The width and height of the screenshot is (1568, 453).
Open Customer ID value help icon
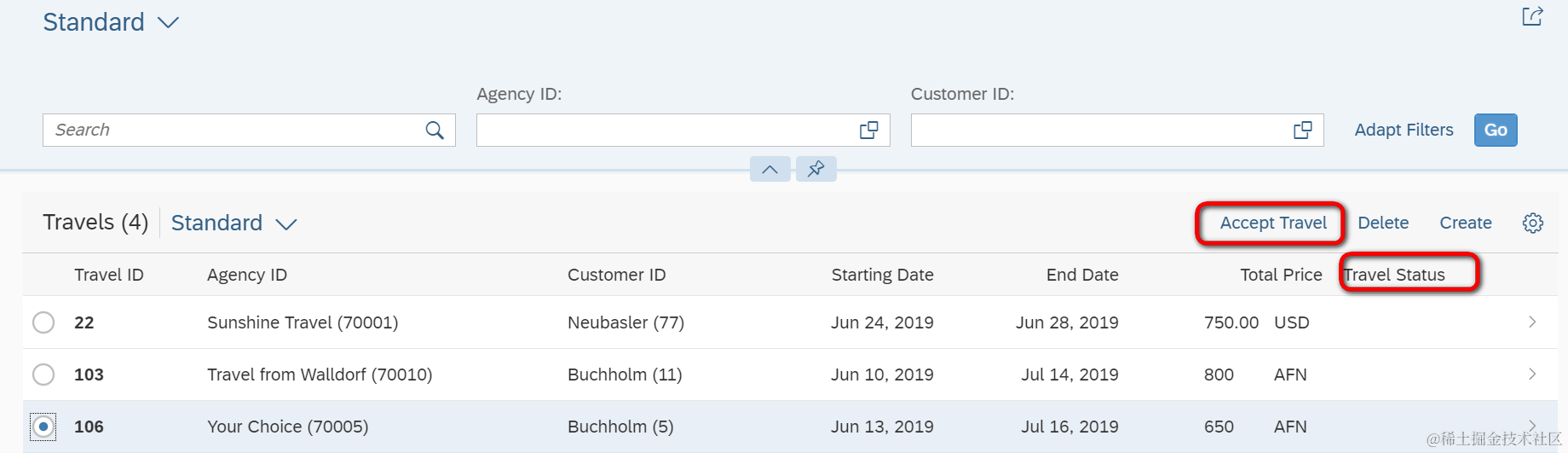(x=1302, y=131)
